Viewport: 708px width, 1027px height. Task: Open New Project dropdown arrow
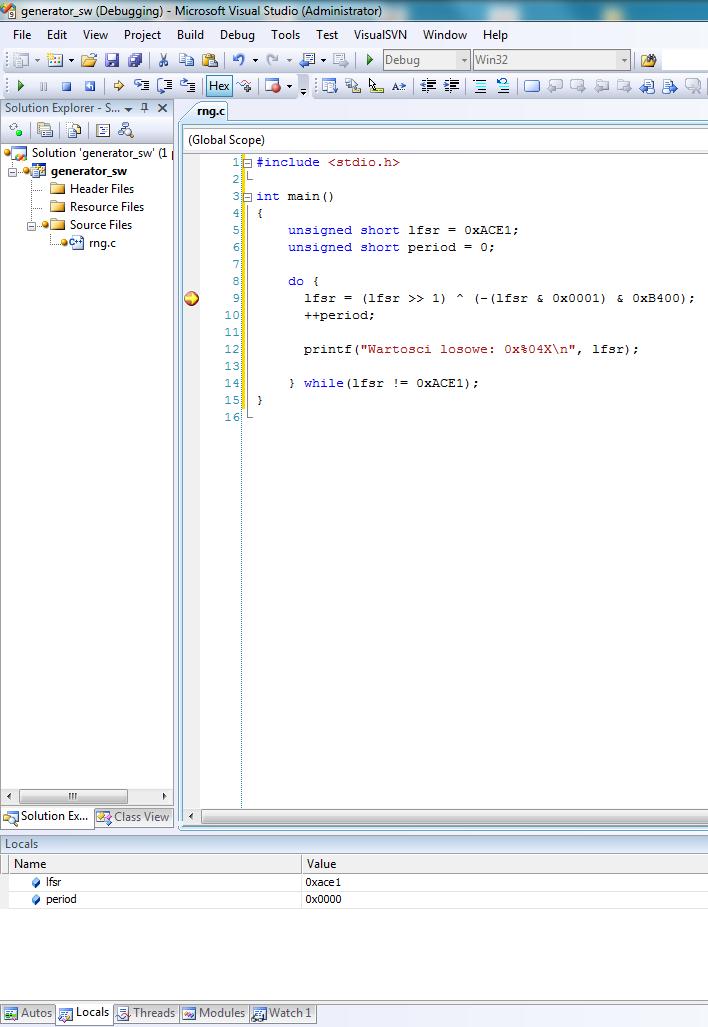point(37,60)
